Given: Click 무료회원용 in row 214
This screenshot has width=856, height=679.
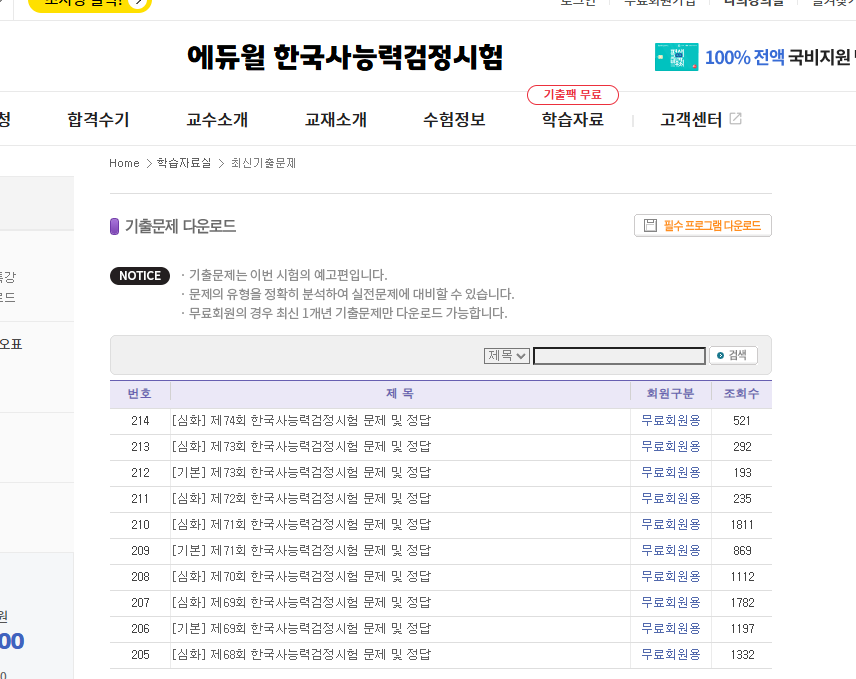Looking at the screenshot, I should (671, 421).
